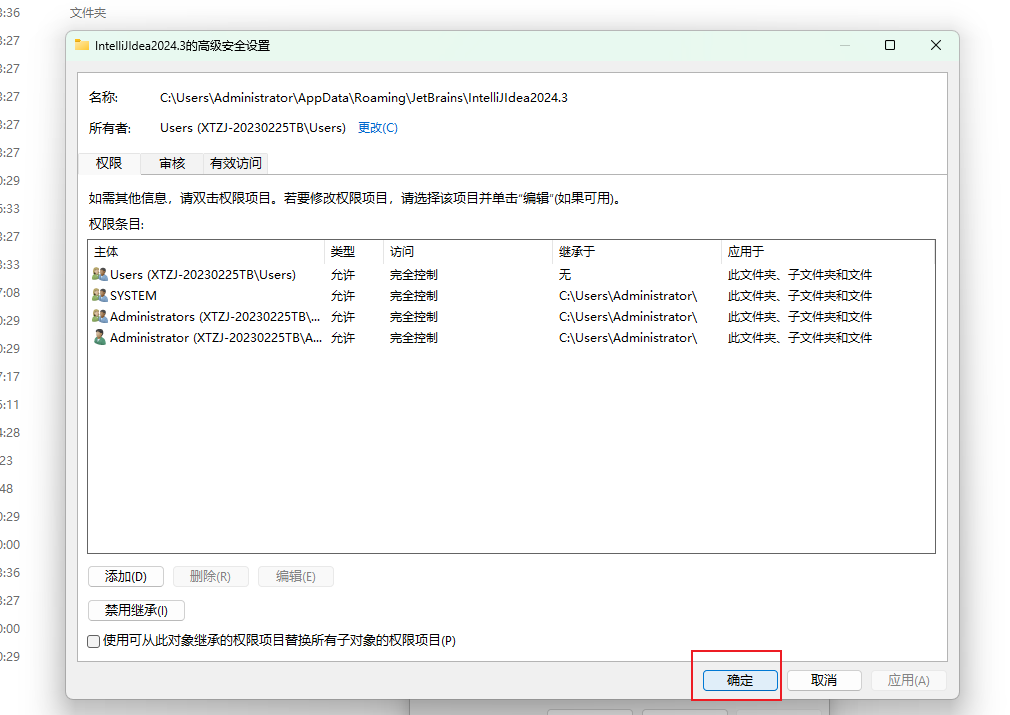The image size is (1010, 715).
Task: Close the advanced security settings dialog
Action: (936, 45)
